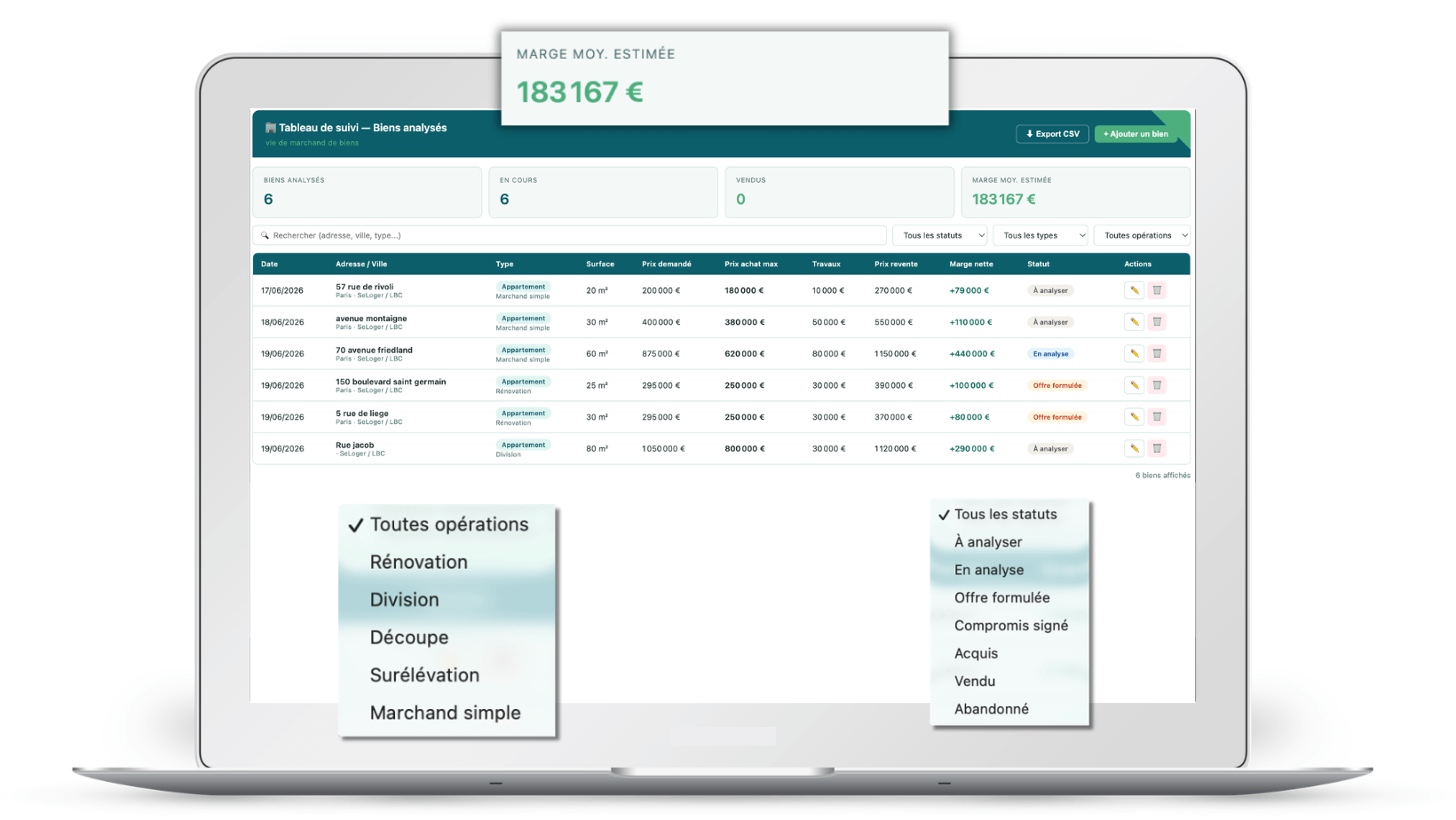The width and height of the screenshot is (1456, 820).
Task: Click the address Rue jacob
Action: click(355, 445)
